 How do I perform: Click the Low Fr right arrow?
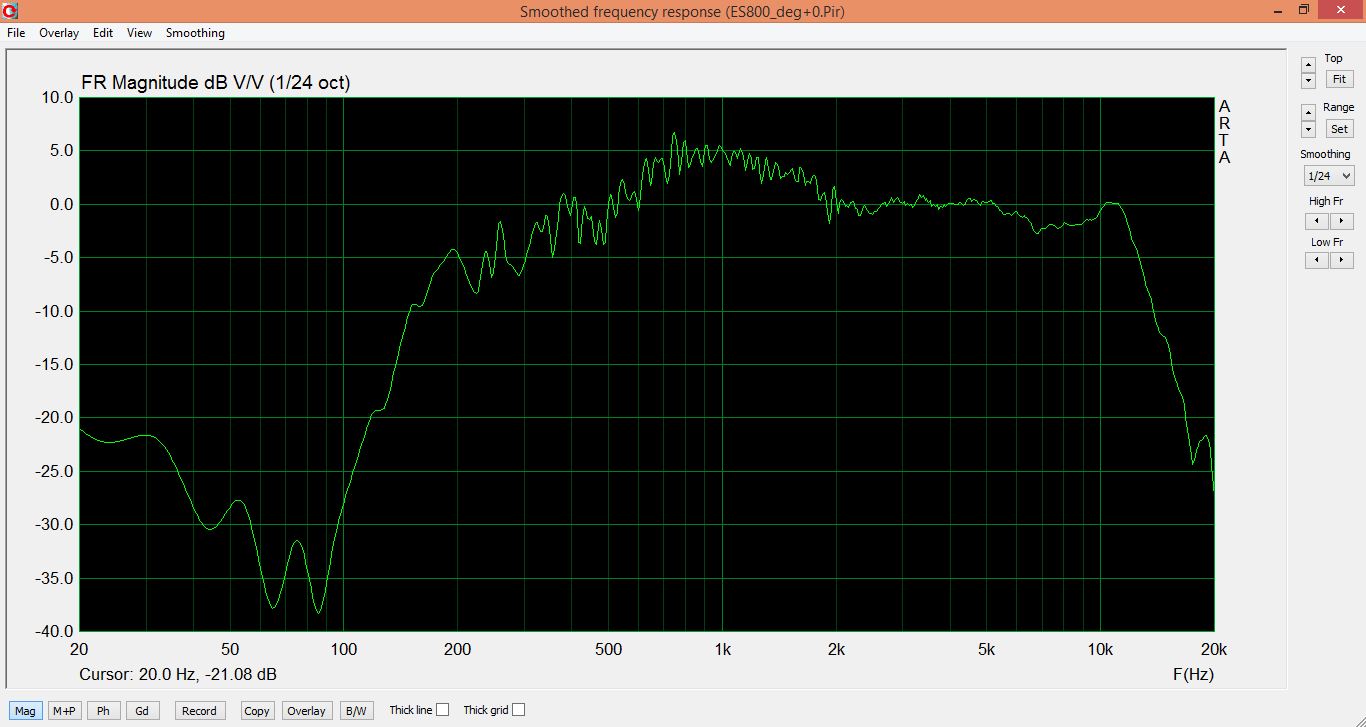point(1341,260)
